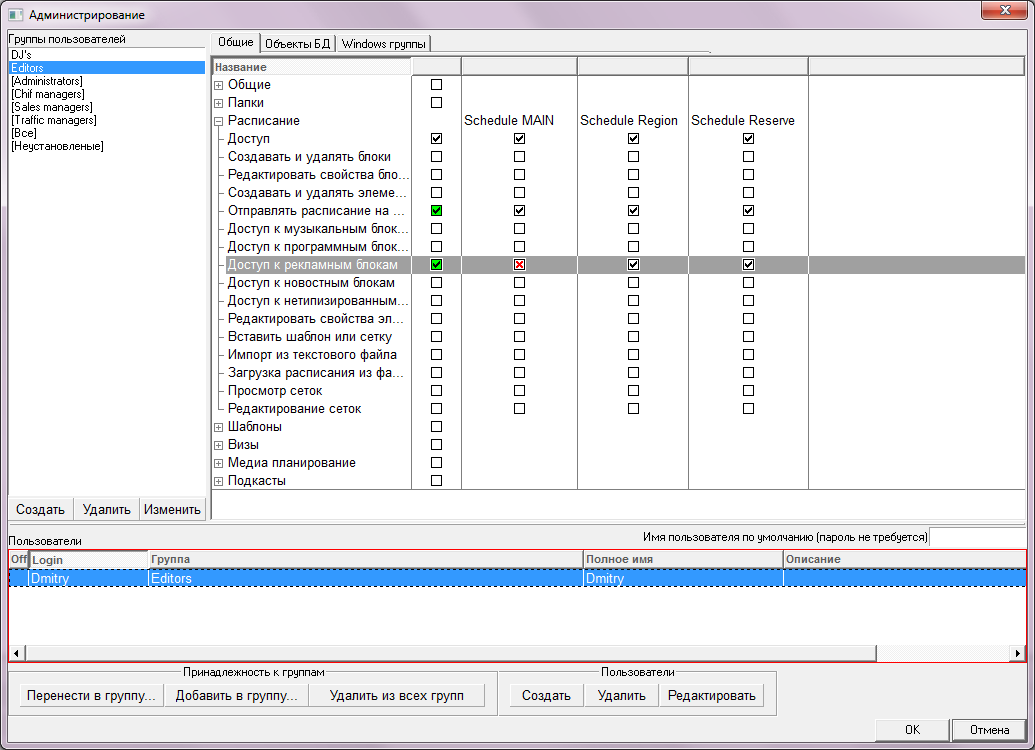Click the Login column header
The image size is (1035, 750).
point(88,560)
